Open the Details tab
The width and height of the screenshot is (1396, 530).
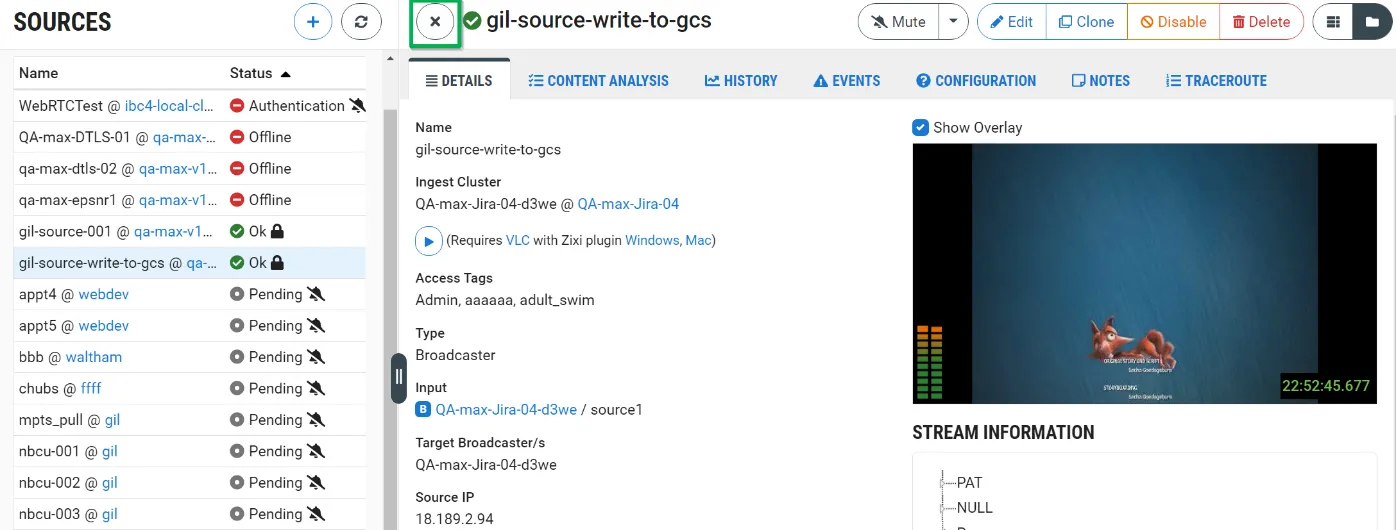pyautogui.click(x=459, y=81)
